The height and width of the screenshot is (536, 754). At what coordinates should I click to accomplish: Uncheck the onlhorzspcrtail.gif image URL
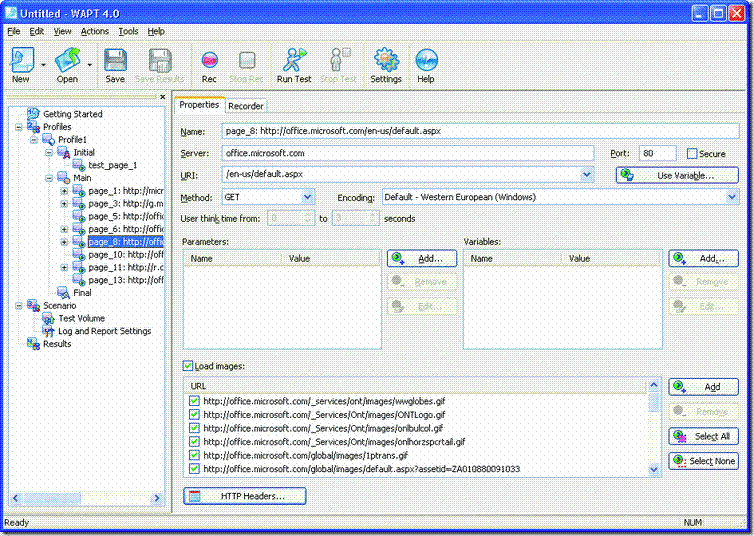[194, 441]
